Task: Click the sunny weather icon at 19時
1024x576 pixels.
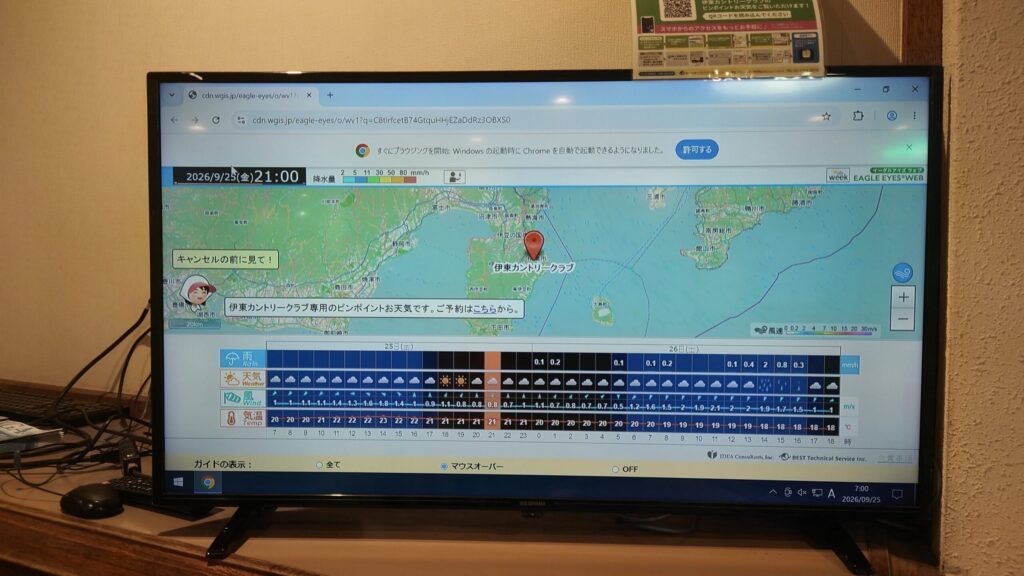Action: tap(461, 380)
